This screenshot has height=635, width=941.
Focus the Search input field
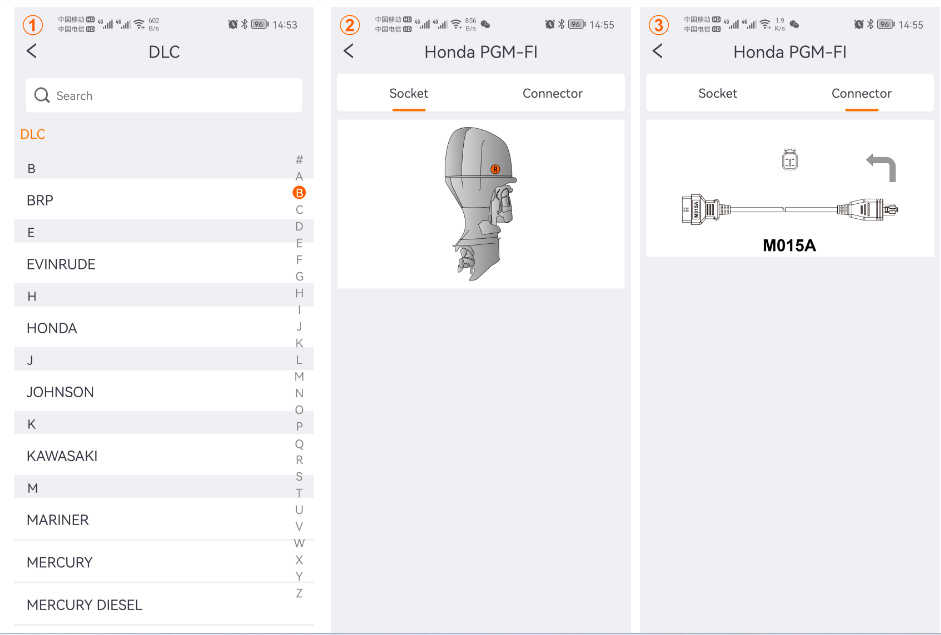coord(164,95)
